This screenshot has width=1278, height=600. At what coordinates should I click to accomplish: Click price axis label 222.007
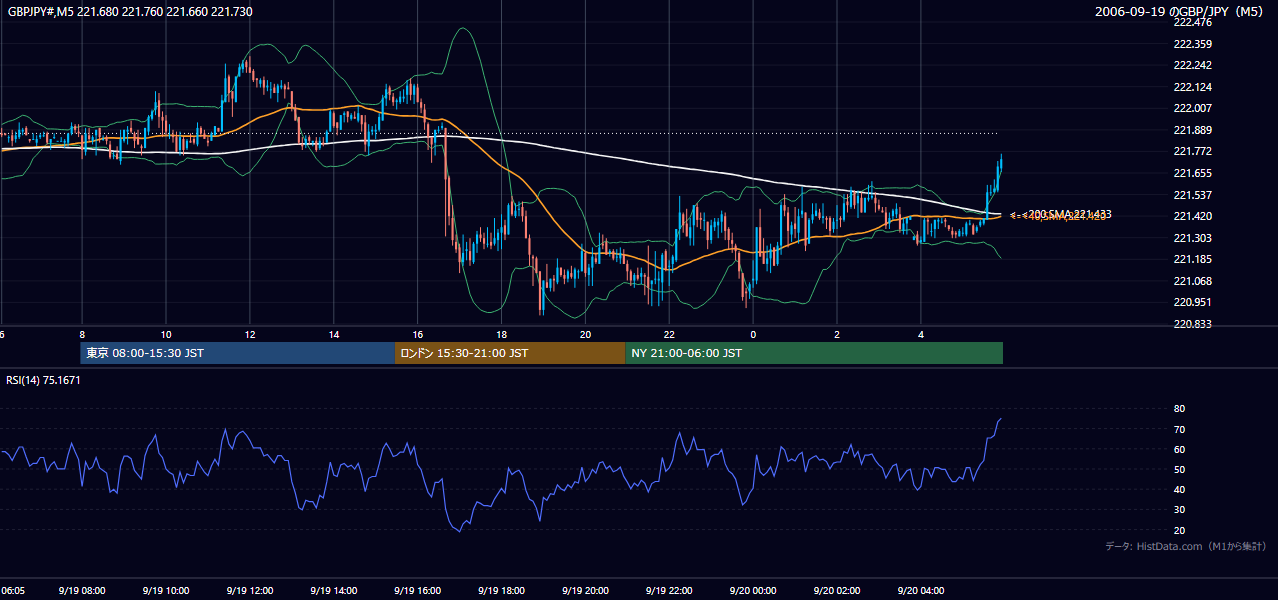click(1192, 108)
